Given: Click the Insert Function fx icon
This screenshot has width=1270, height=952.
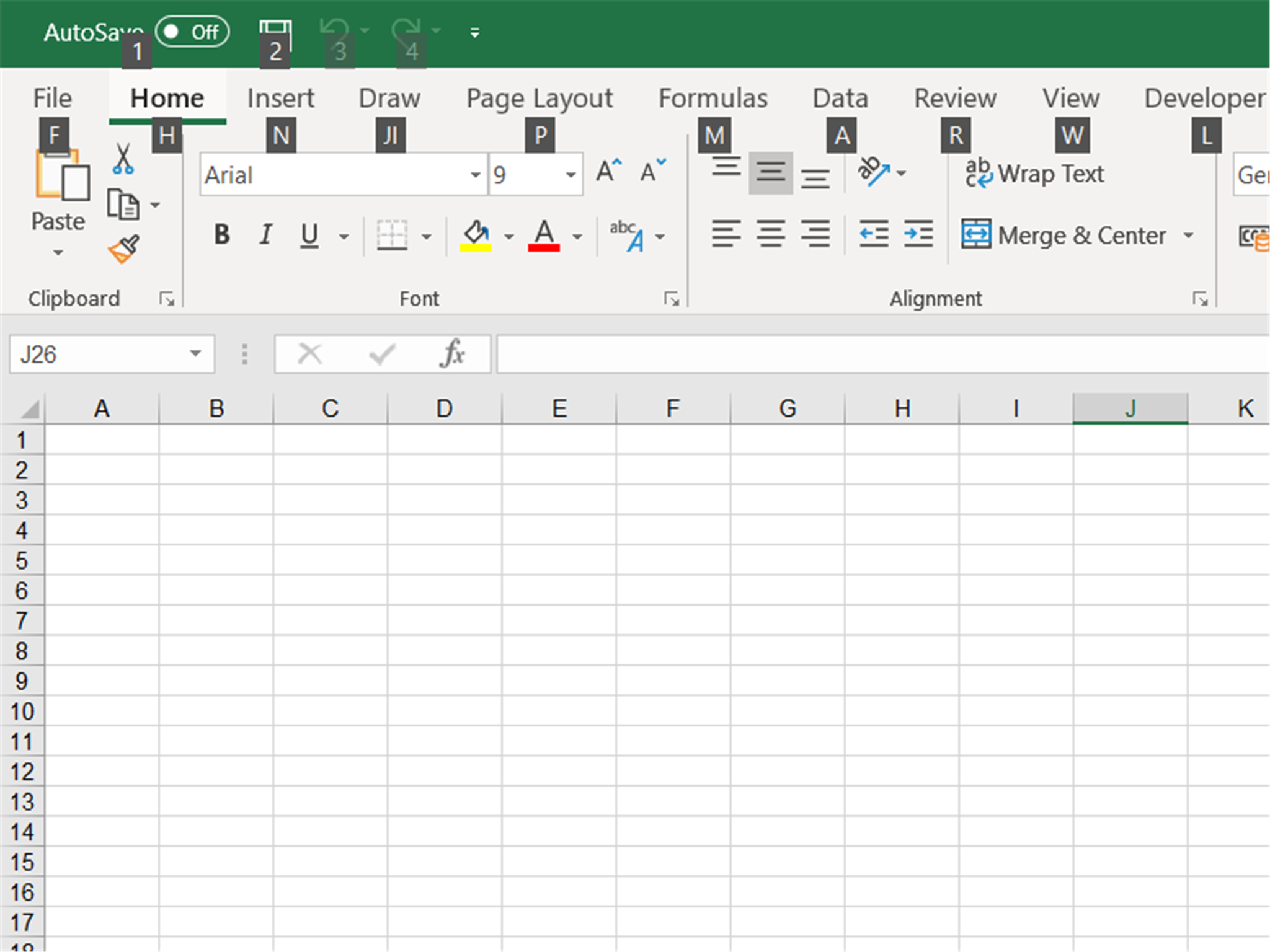Looking at the screenshot, I should pyautogui.click(x=452, y=354).
